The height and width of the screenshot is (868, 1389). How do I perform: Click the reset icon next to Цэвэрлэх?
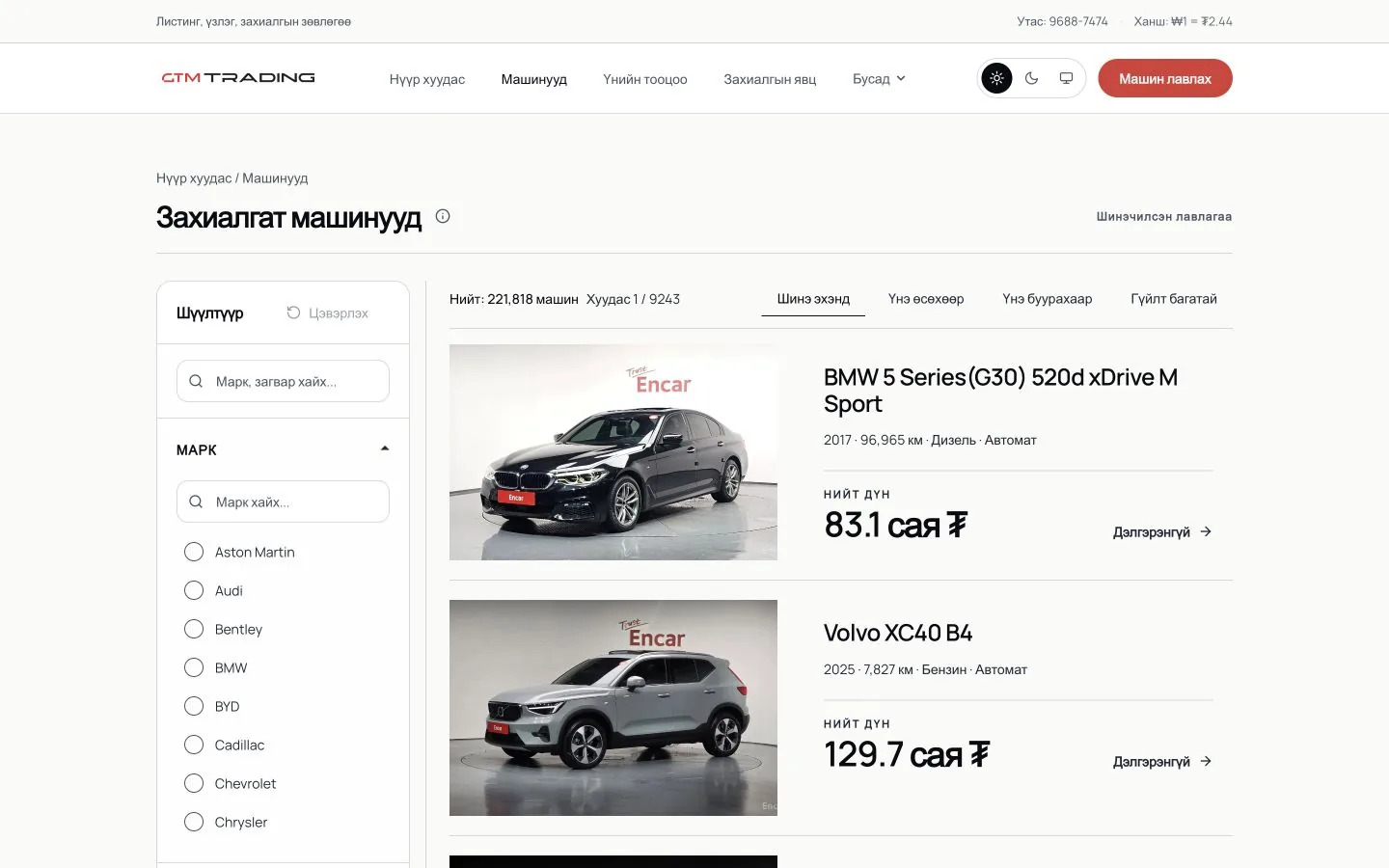coord(293,312)
